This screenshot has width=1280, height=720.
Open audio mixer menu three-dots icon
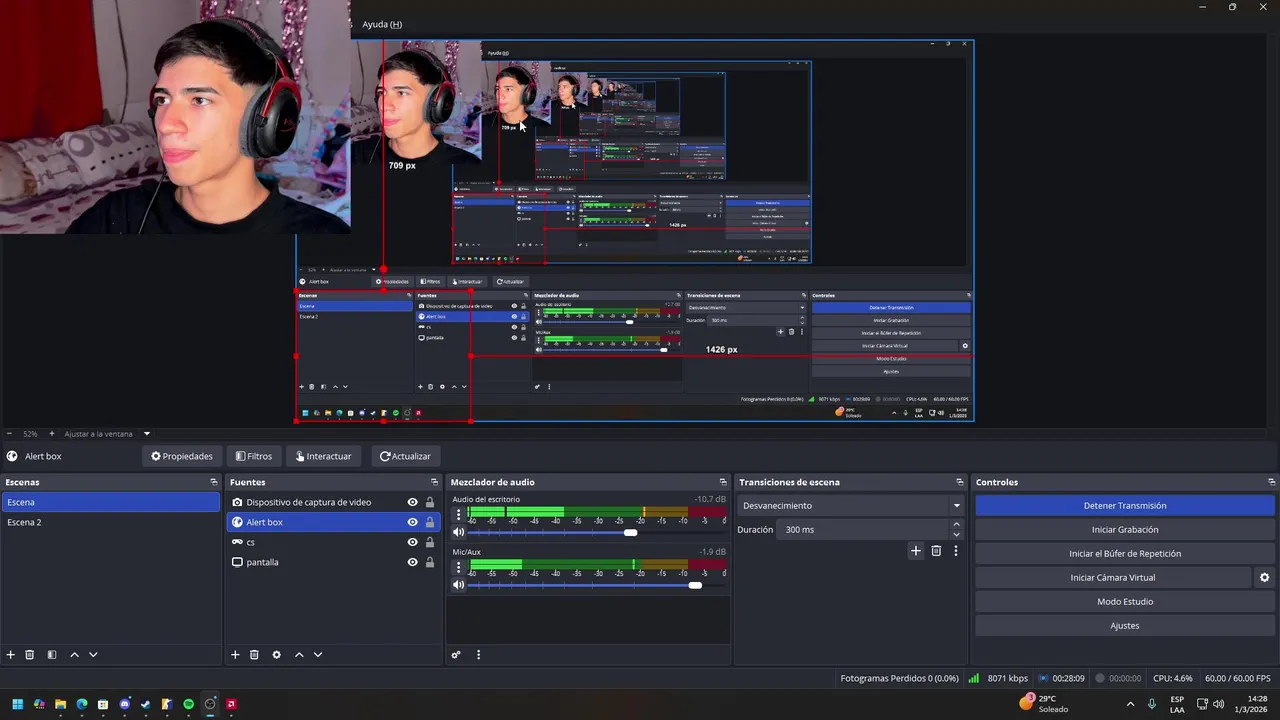(478, 655)
